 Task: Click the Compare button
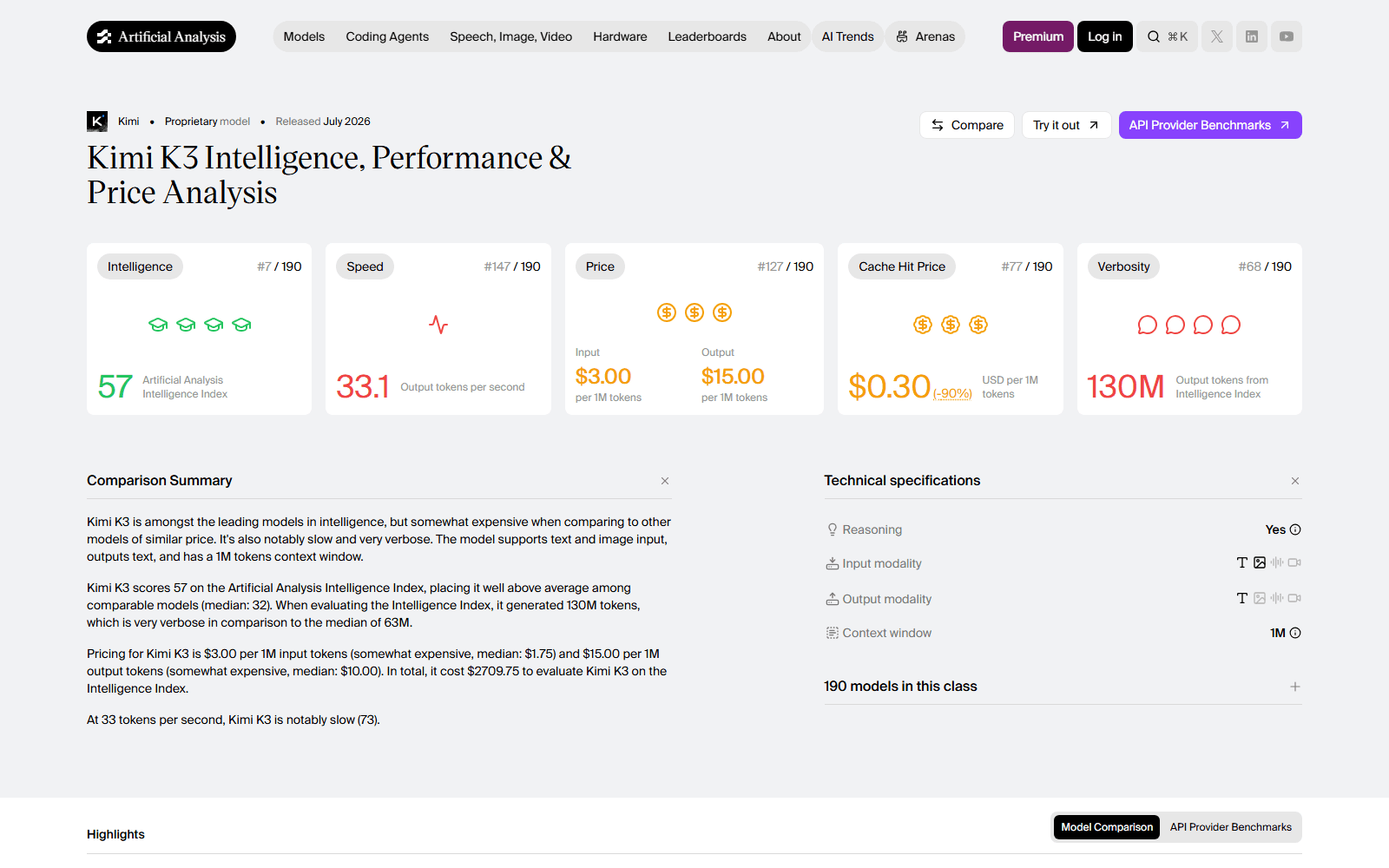[967, 125]
